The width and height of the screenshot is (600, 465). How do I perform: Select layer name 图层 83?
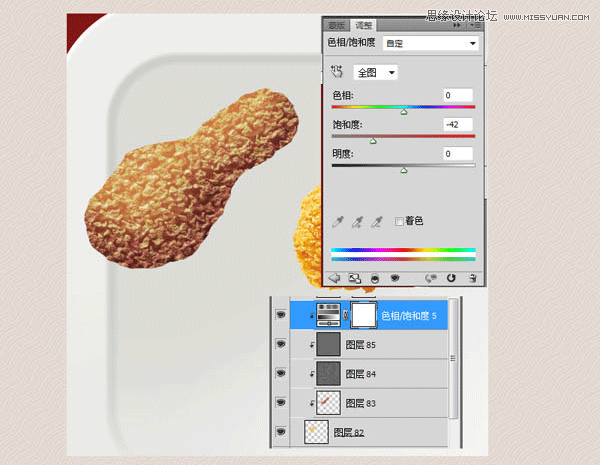click(x=360, y=403)
